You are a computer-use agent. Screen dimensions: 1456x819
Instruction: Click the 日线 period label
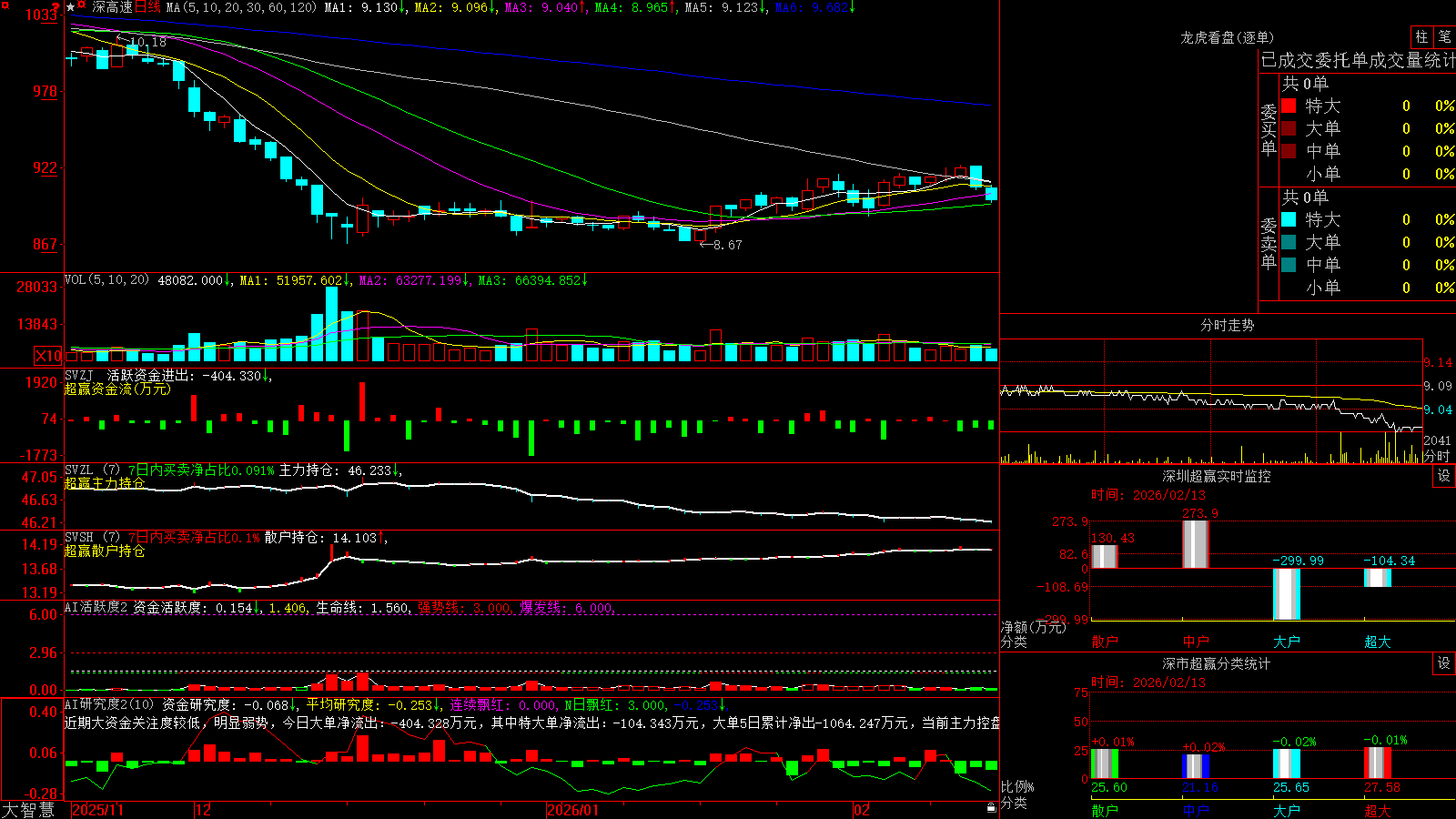tap(148, 7)
